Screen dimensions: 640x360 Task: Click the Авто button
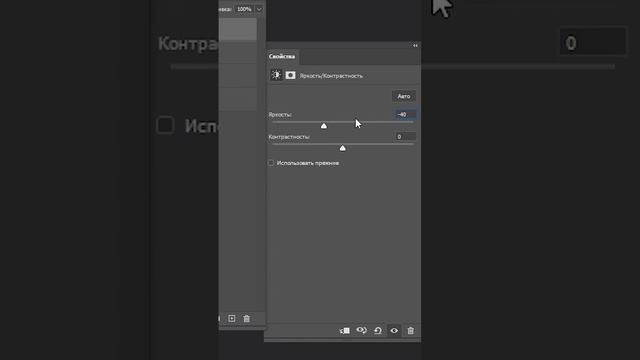click(404, 96)
